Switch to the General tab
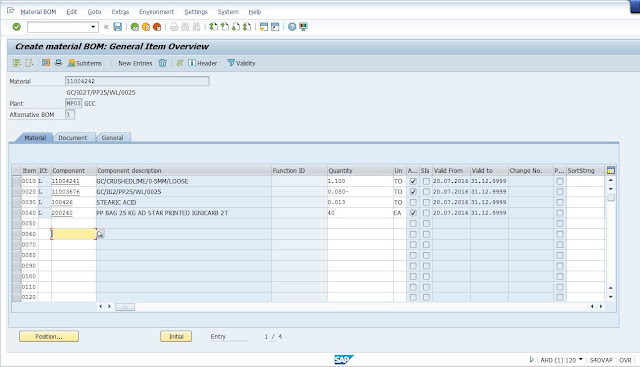640x367 pixels. coord(112,138)
